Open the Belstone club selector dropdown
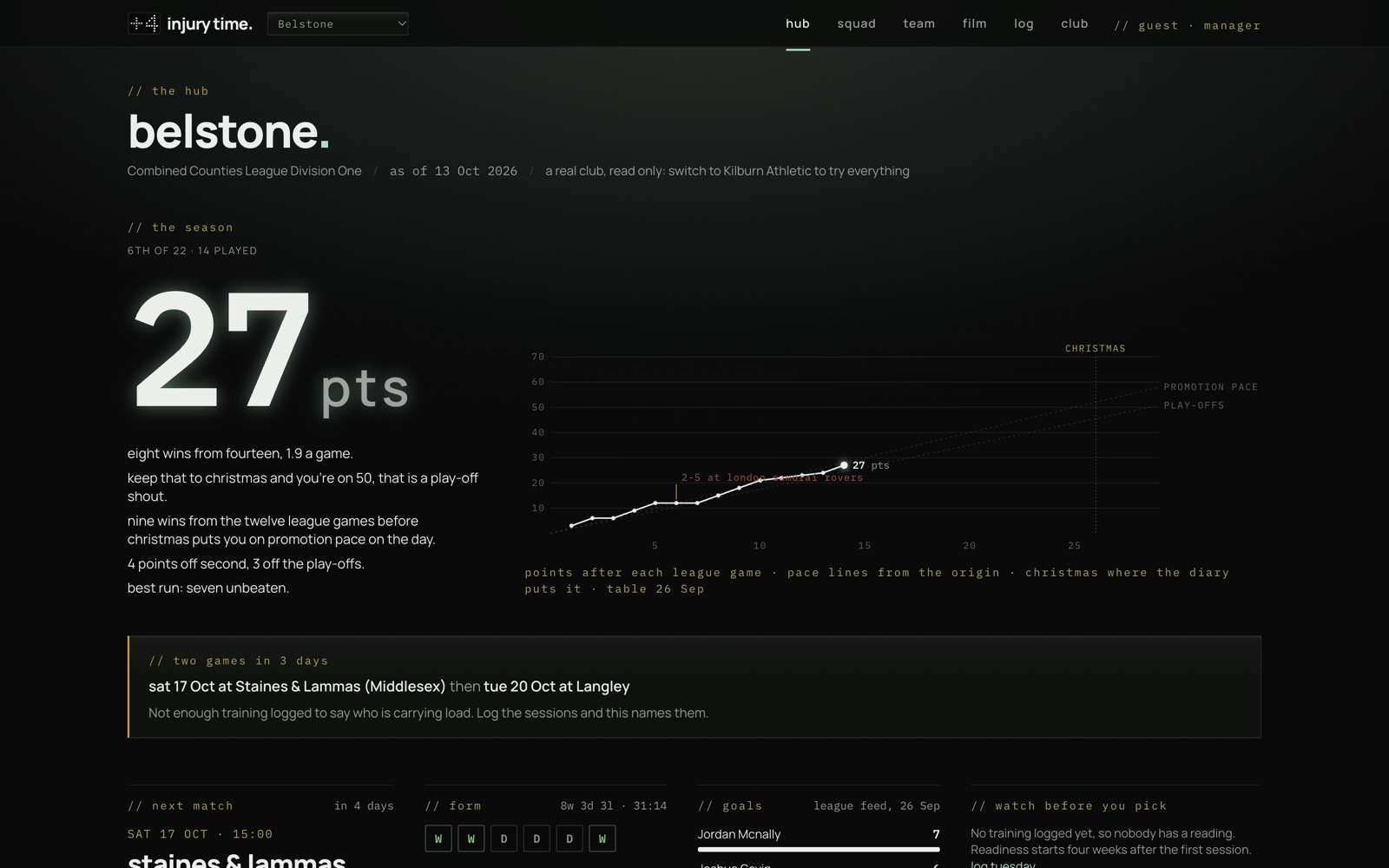The image size is (1389, 868). [338, 23]
